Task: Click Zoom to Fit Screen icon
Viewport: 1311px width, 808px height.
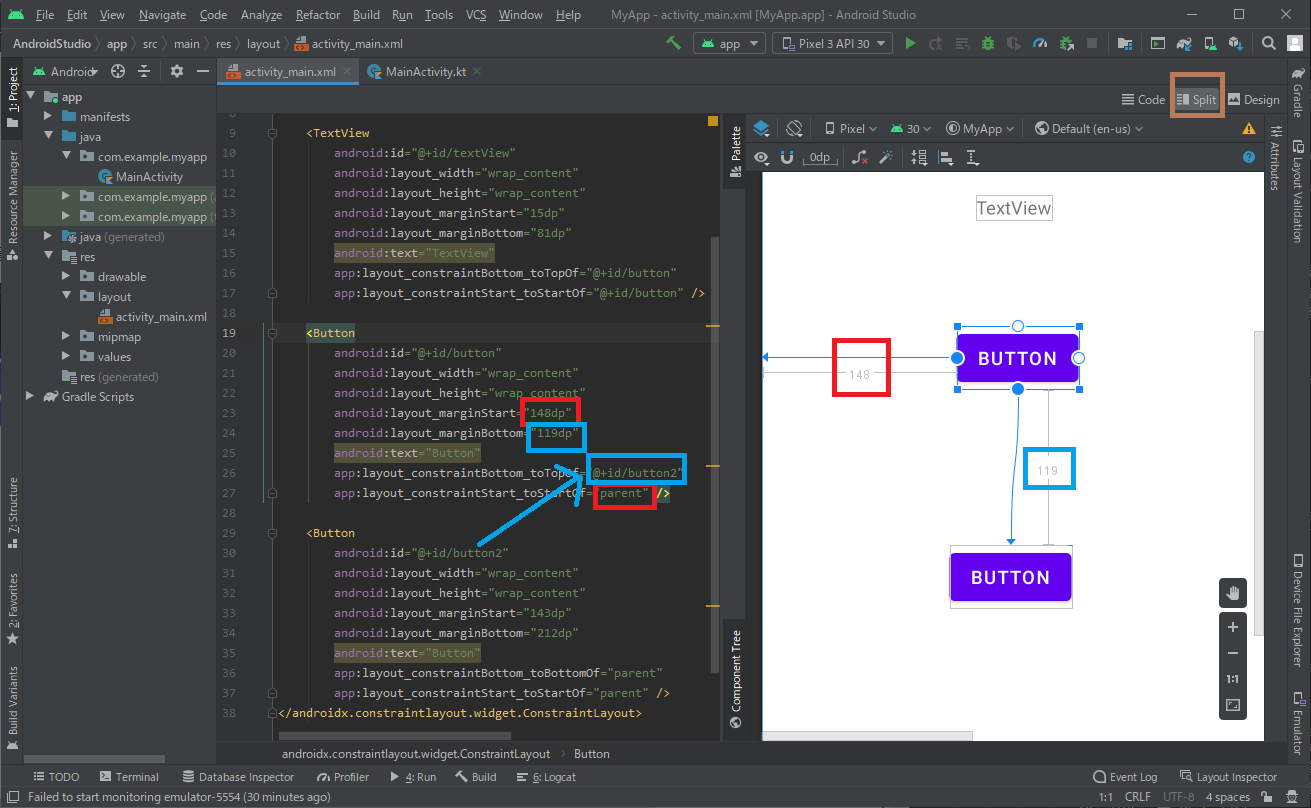Action: (1233, 705)
